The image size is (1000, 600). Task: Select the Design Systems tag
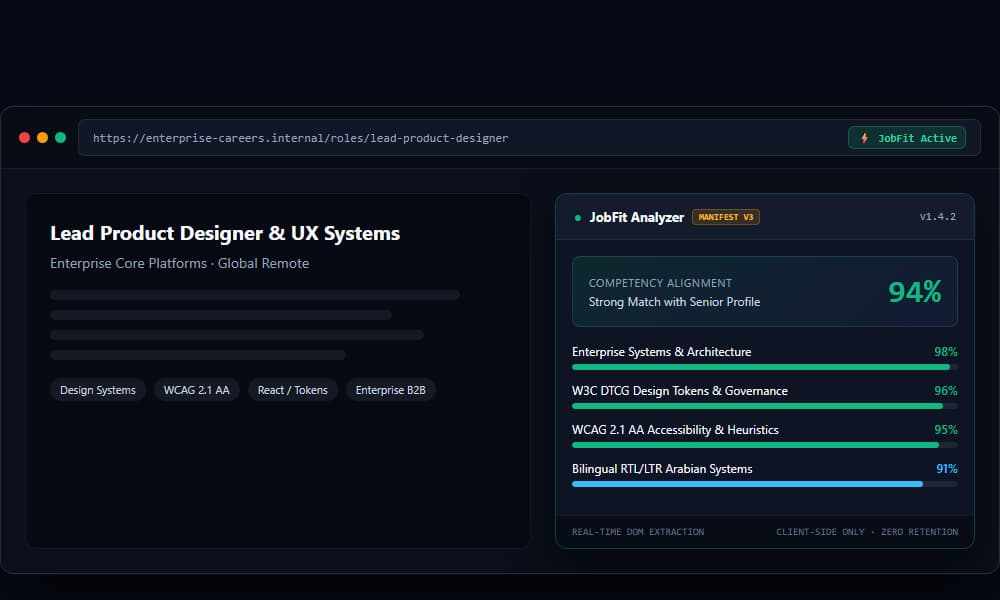tap(98, 390)
